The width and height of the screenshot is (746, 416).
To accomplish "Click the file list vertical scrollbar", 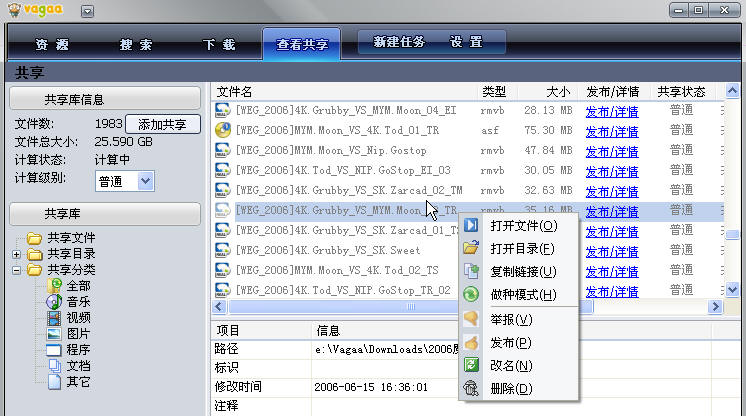I will tap(733, 180).
